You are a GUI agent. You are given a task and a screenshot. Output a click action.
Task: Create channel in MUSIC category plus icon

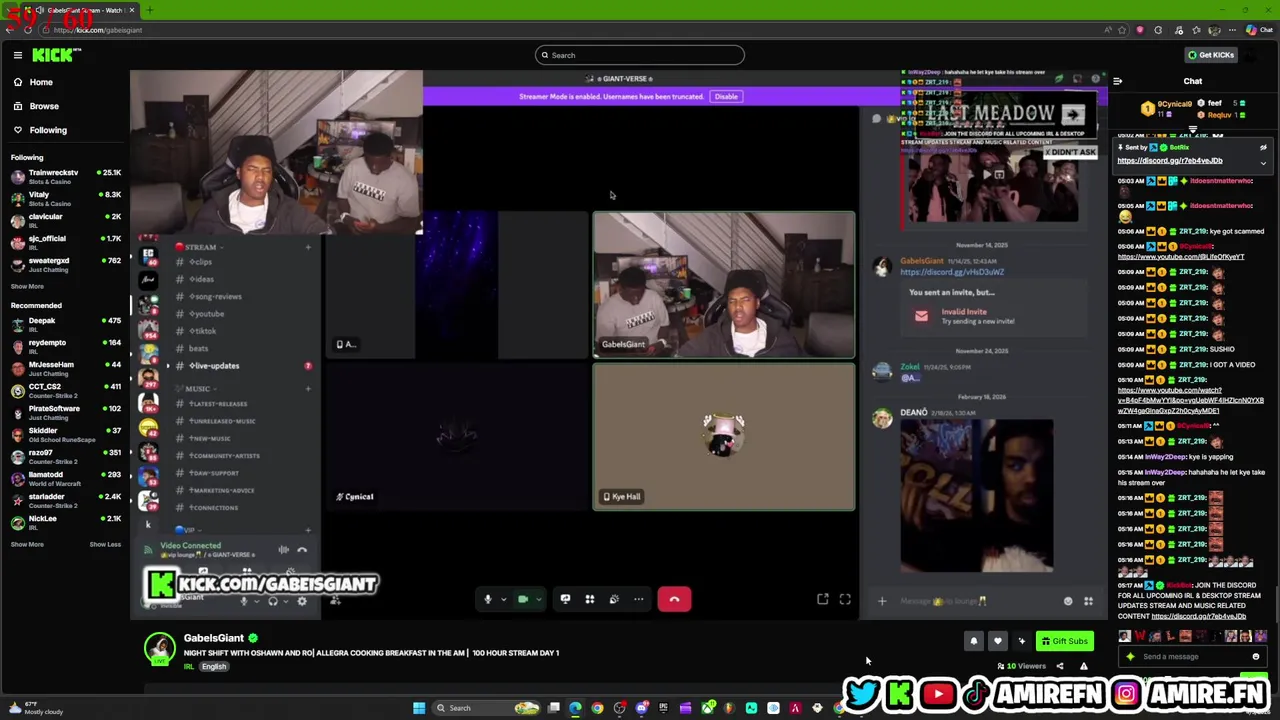pyautogui.click(x=308, y=389)
